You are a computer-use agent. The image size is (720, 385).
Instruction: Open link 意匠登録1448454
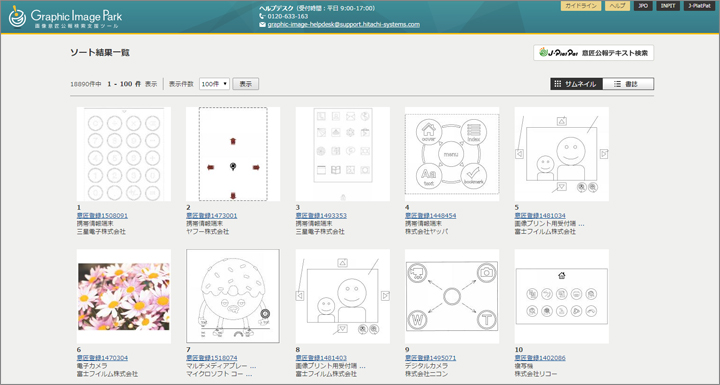click(431, 215)
